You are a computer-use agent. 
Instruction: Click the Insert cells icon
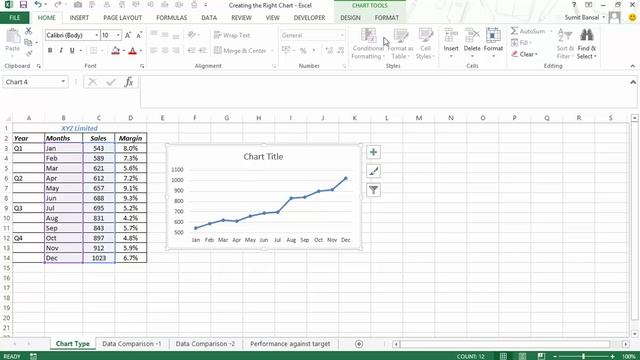pos(451,36)
